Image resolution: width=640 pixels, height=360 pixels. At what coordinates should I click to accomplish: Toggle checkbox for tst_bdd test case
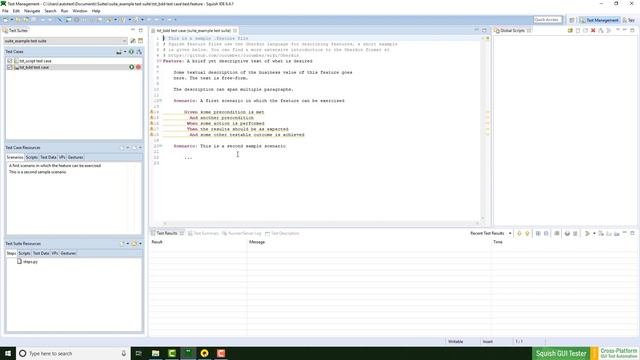10,67
